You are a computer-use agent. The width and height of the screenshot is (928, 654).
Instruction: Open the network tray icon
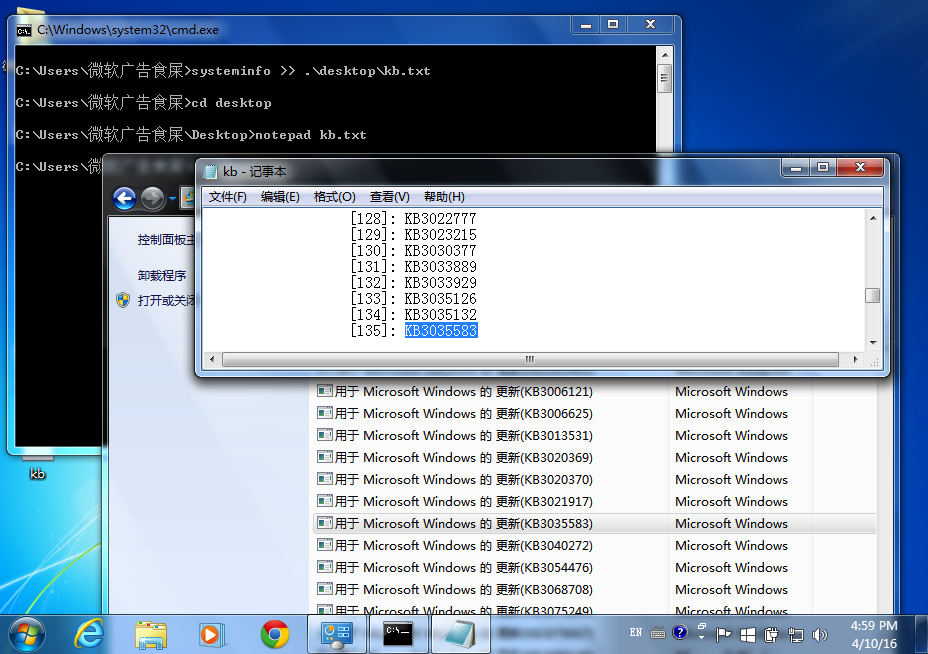[795, 635]
